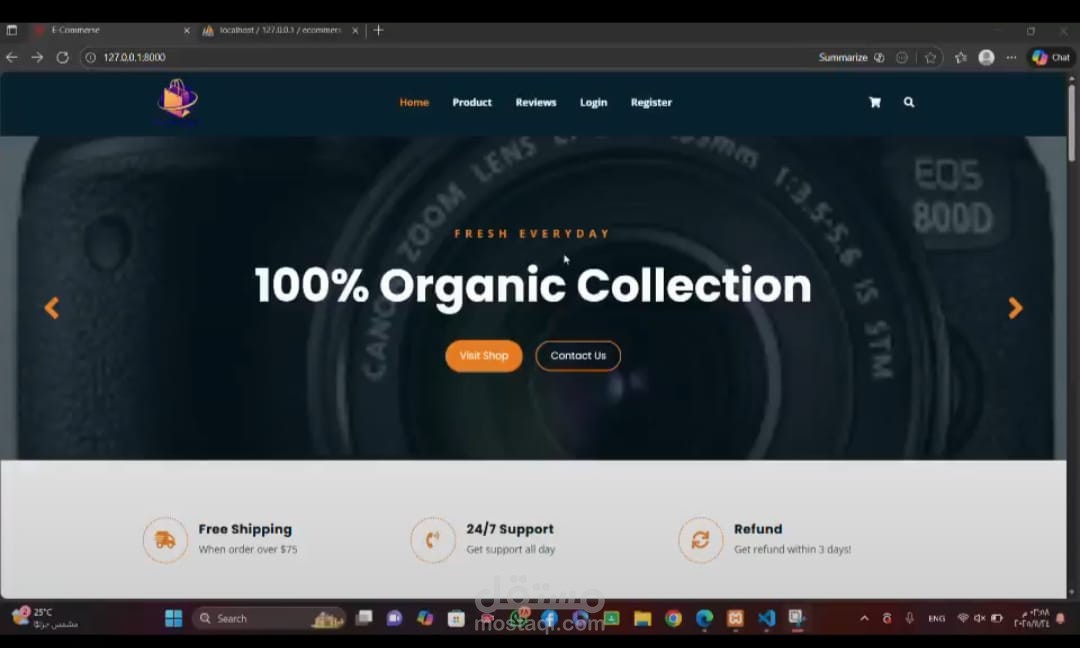Viewport: 1080px width, 648px height.
Task: Add this page to favorites star
Action: pos(931,57)
